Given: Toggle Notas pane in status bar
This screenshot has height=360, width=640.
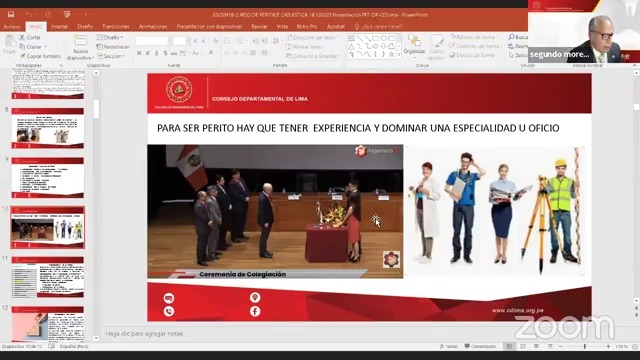Looking at the screenshot, I should pyautogui.click(x=449, y=346).
